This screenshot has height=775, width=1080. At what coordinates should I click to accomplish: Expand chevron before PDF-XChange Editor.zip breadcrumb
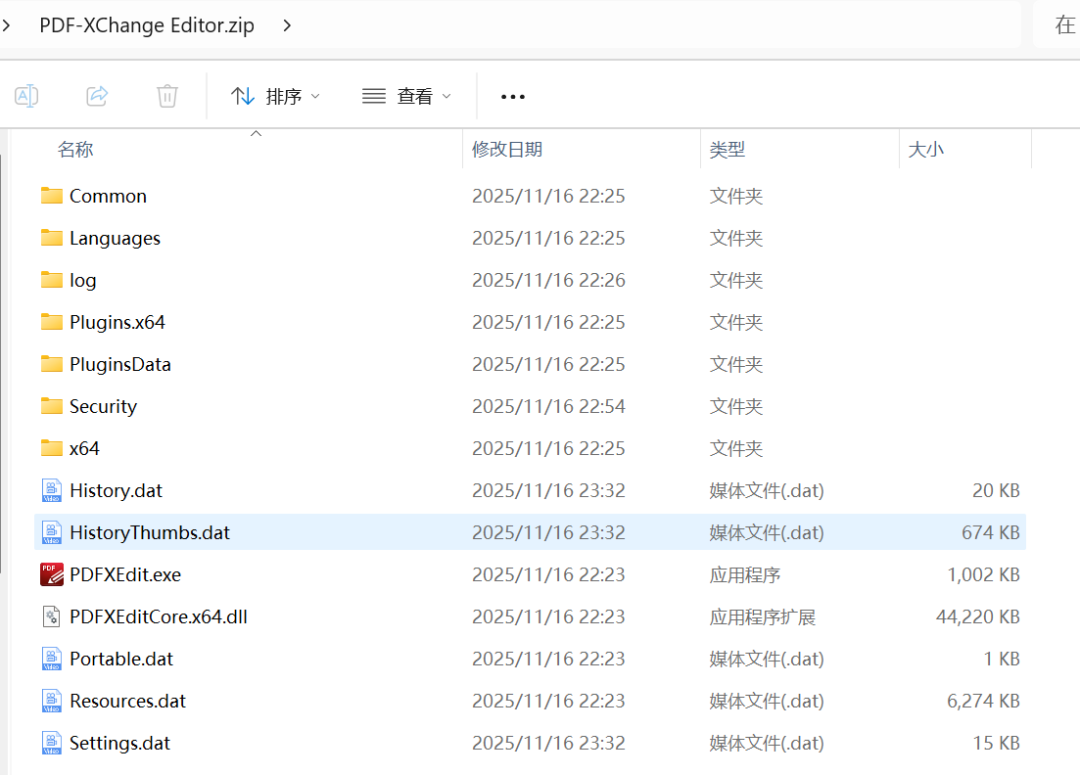click(6, 25)
